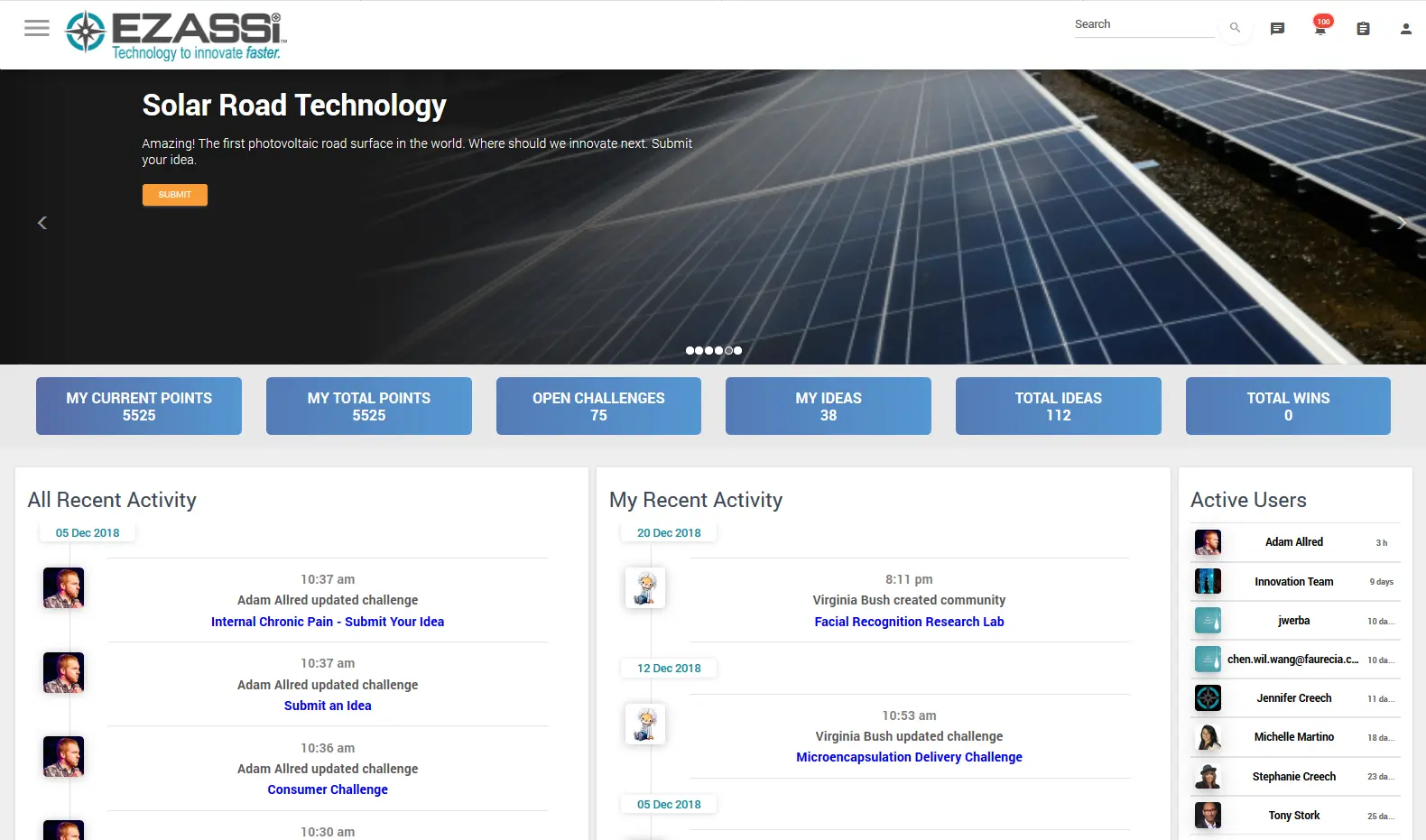This screenshot has height=840, width=1426.
Task: Click Michelle Martino name
Action: click(1294, 737)
